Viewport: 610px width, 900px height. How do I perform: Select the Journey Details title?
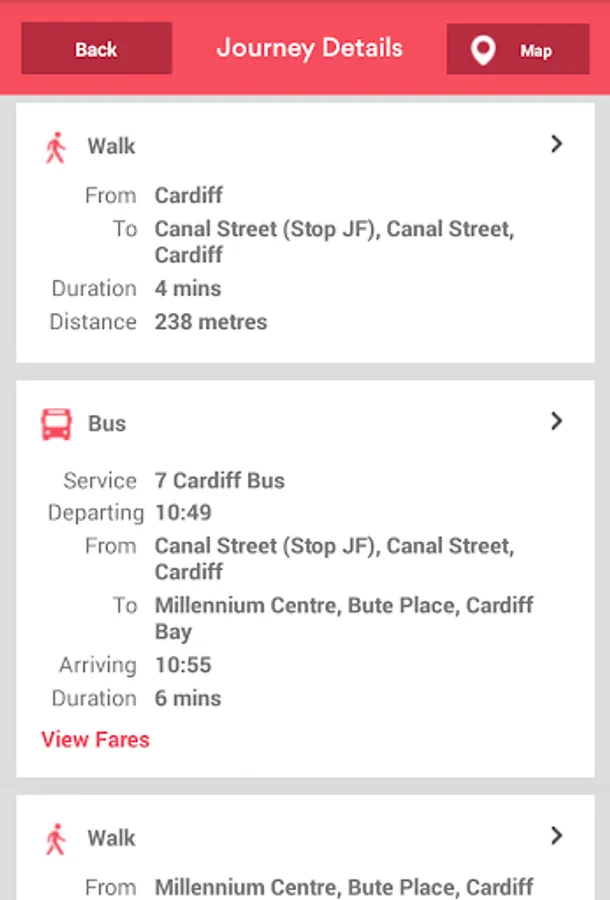point(309,48)
